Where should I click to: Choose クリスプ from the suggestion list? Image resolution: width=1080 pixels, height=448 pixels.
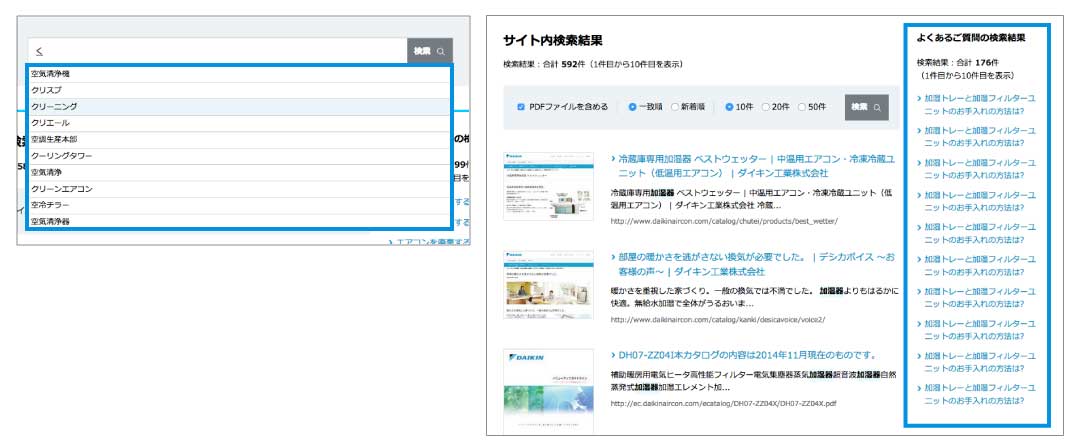[x=239, y=90]
